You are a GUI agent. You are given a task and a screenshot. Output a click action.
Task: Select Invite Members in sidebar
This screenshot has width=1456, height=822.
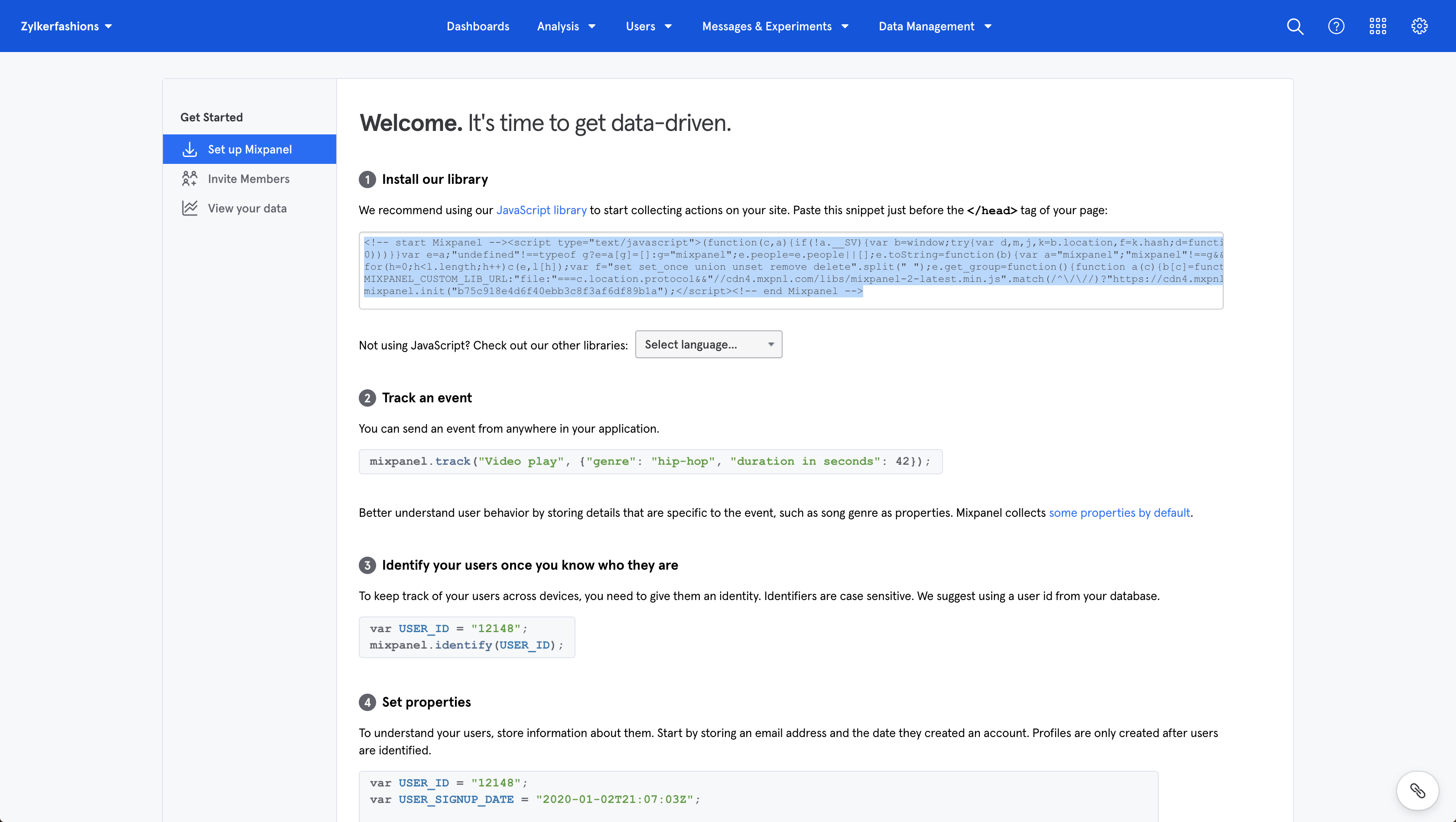[248, 179]
